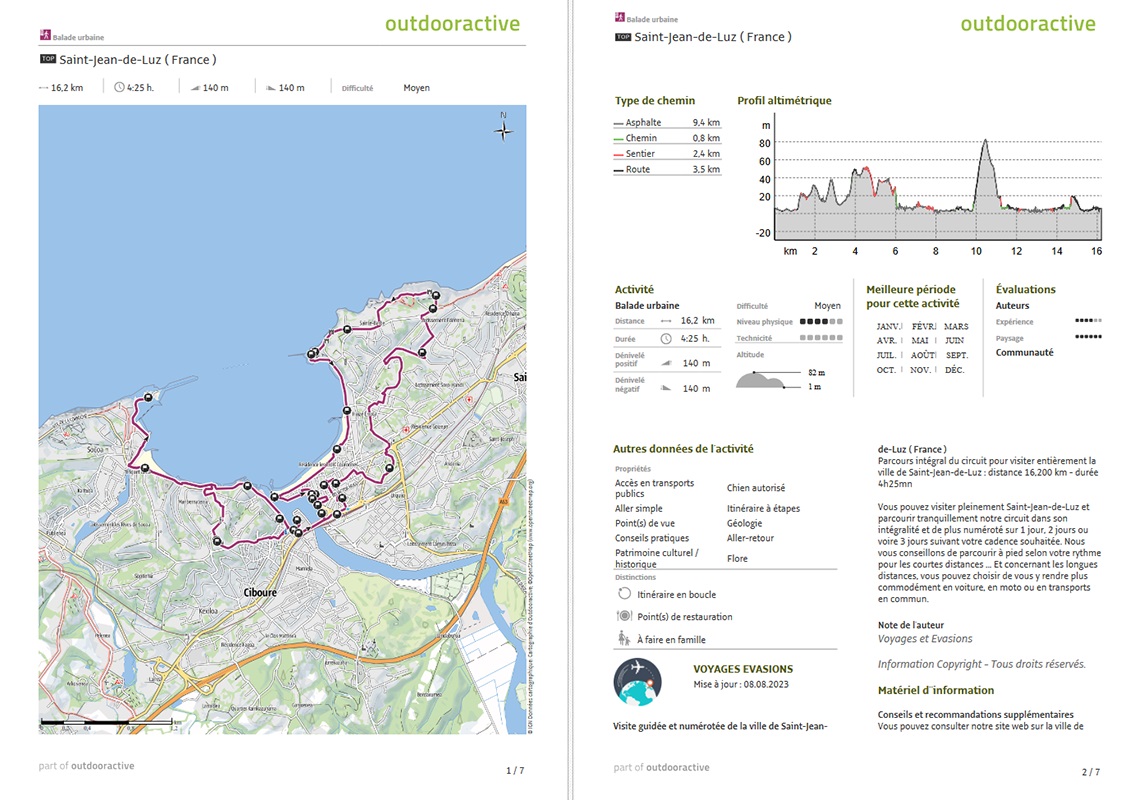Click the VOYAGES EVASIONS author name
This screenshot has height=800, width=1140.
pos(743,669)
